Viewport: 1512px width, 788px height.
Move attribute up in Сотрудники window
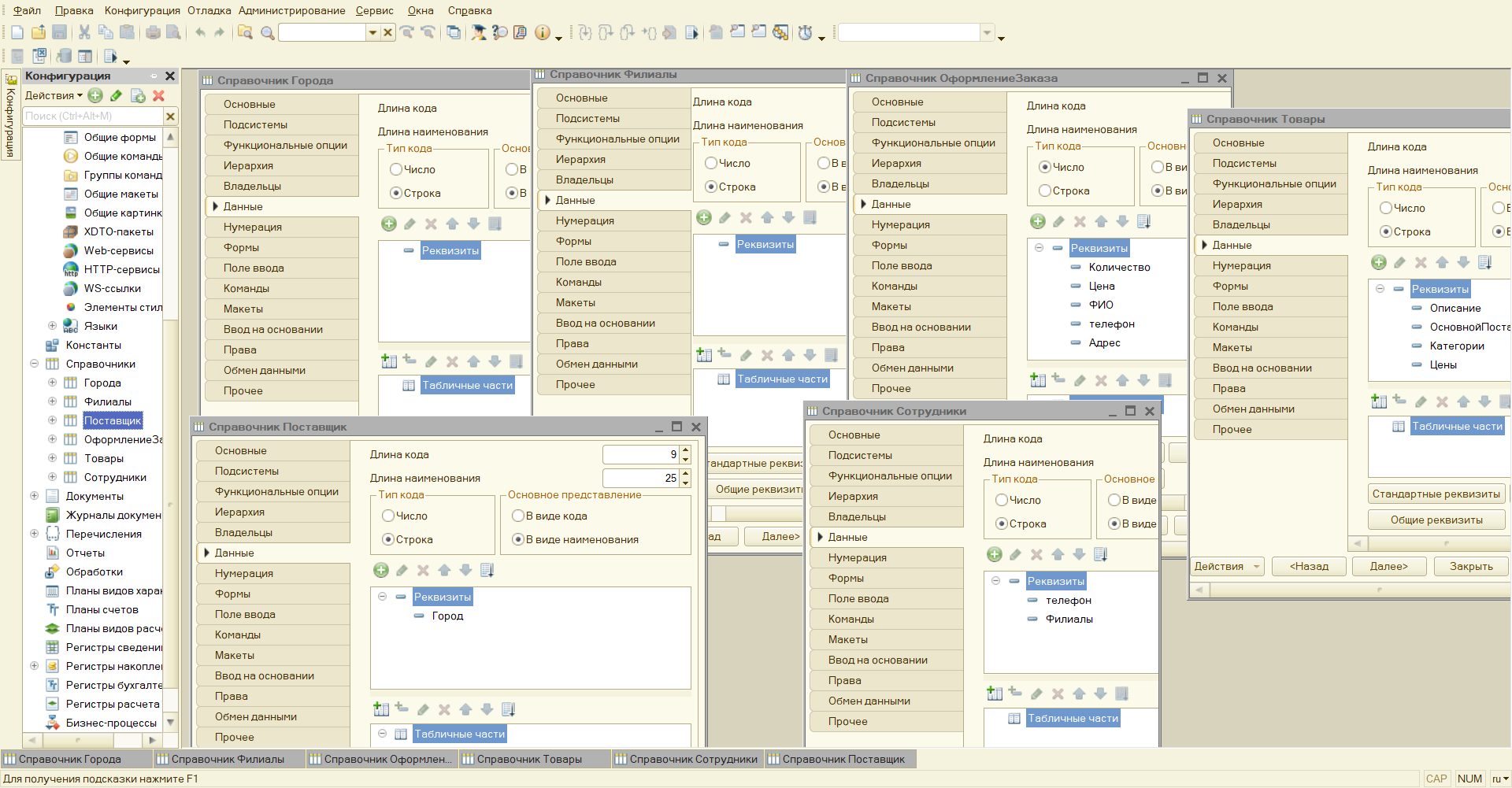(x=1058, y=554)
